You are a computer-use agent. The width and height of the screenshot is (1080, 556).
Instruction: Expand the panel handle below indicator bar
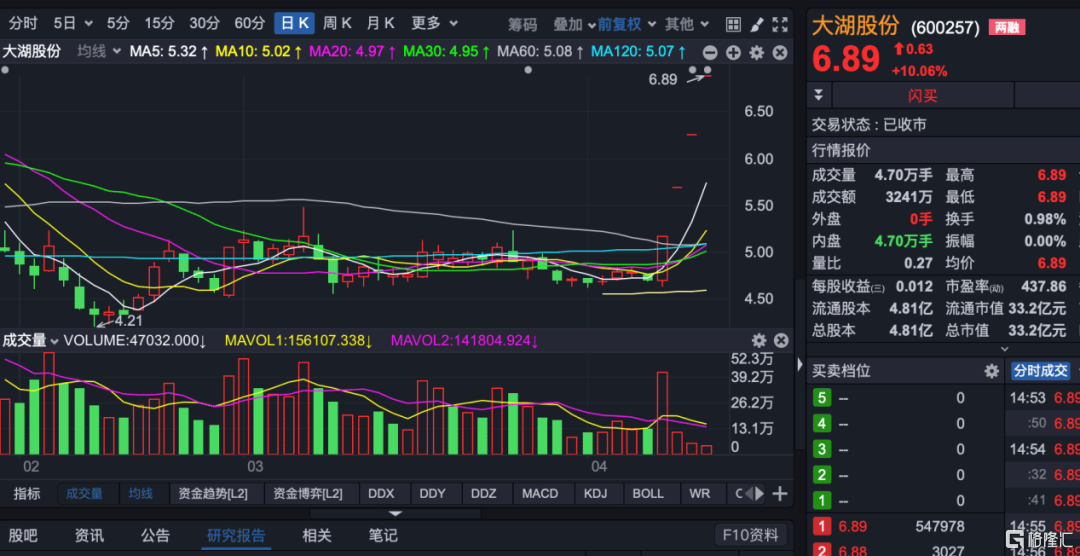point(395,514)
